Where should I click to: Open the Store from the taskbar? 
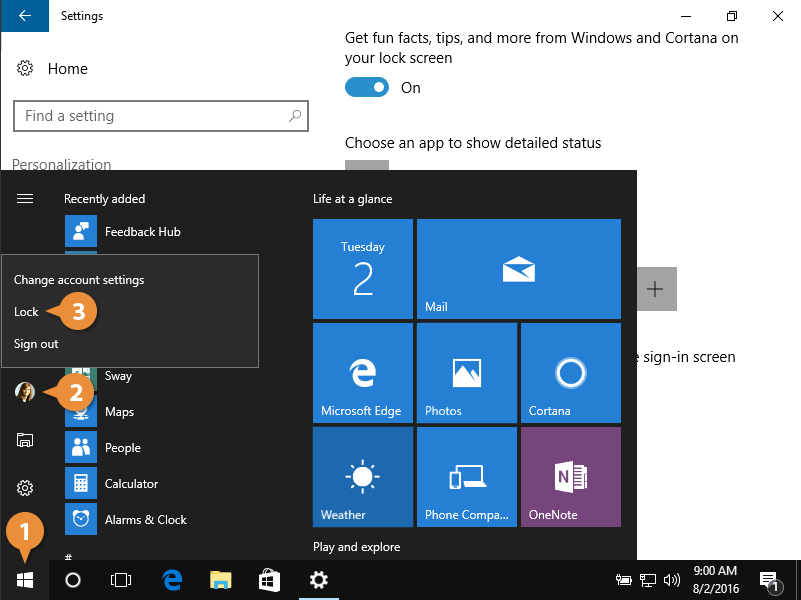click(x=269, y=580)
